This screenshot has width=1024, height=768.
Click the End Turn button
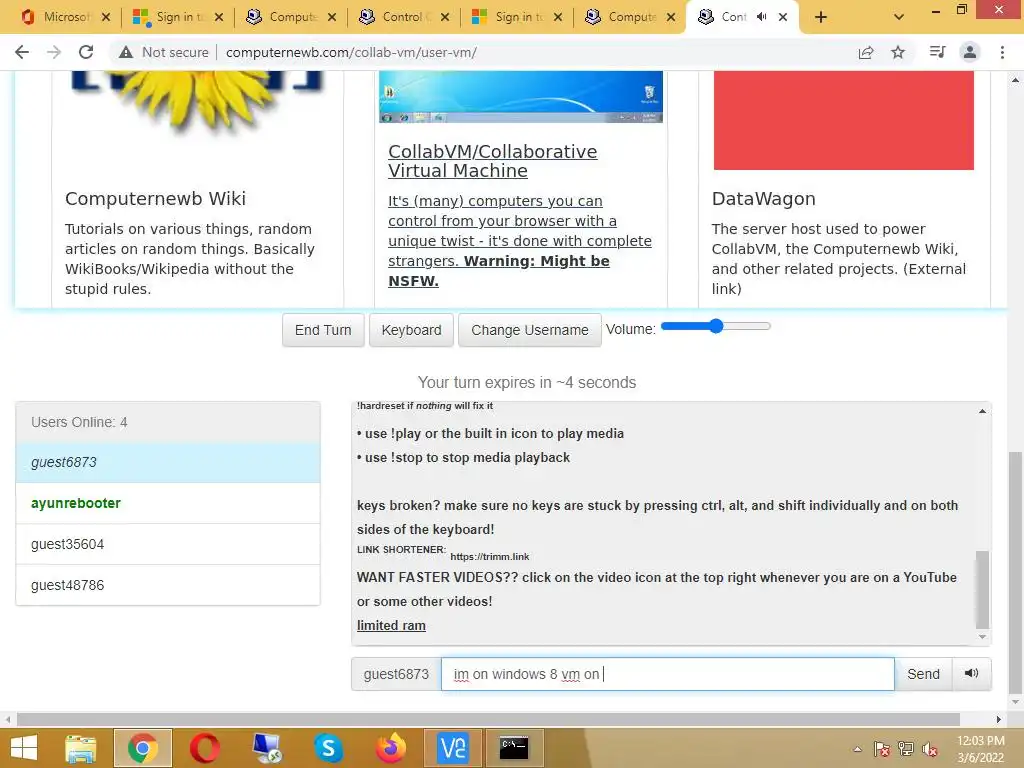pos(323,330)
